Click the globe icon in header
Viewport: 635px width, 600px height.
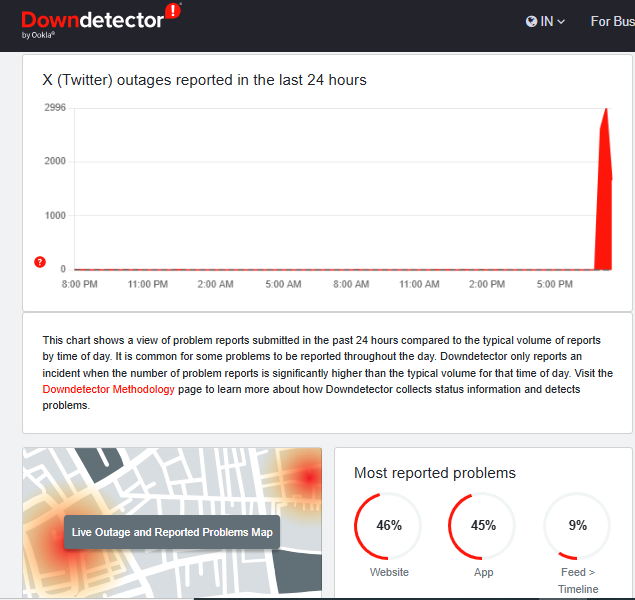click(x=531, y=21)
